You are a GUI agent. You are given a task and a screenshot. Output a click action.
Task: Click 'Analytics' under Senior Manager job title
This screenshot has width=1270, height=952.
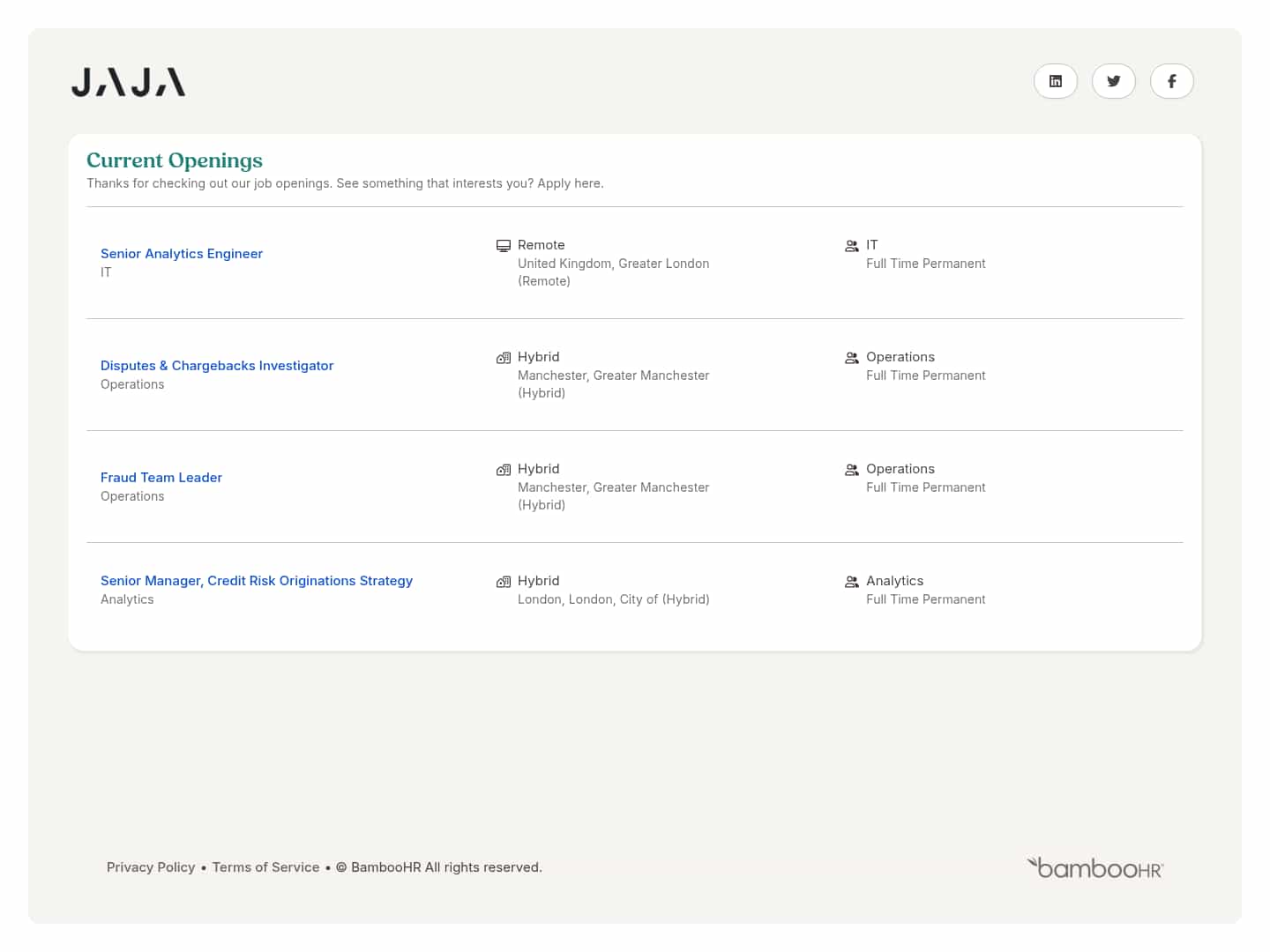tap(127, 599)
